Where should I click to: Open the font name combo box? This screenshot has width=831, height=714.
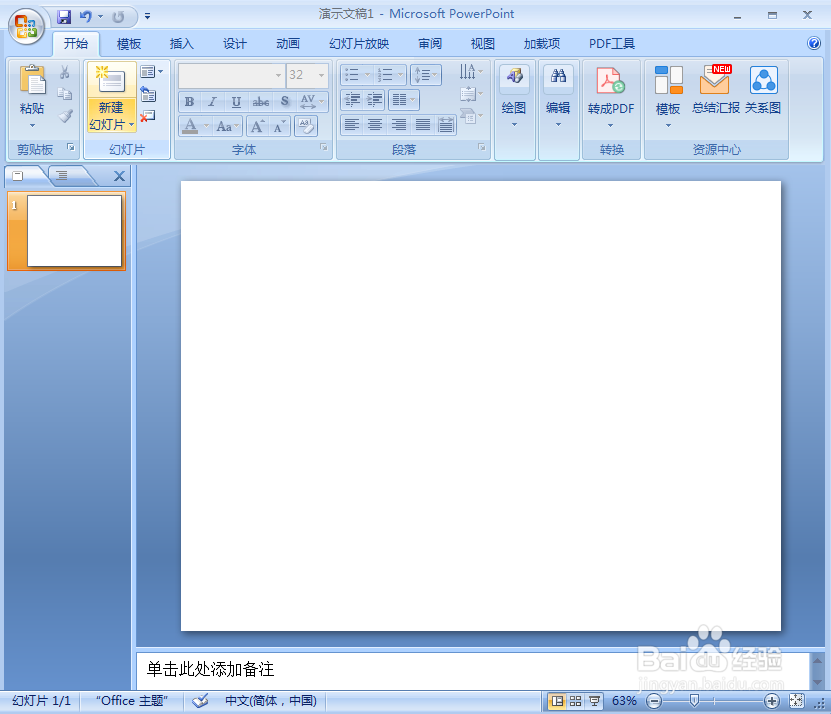[x=232, y=75]
